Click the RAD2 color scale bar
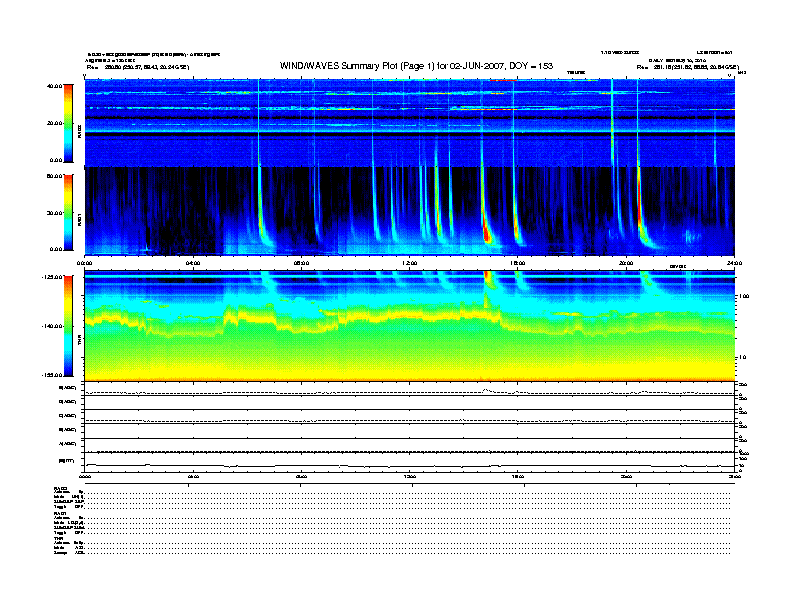792x612 pixels. pyautogui.click(x=68, y=123)
